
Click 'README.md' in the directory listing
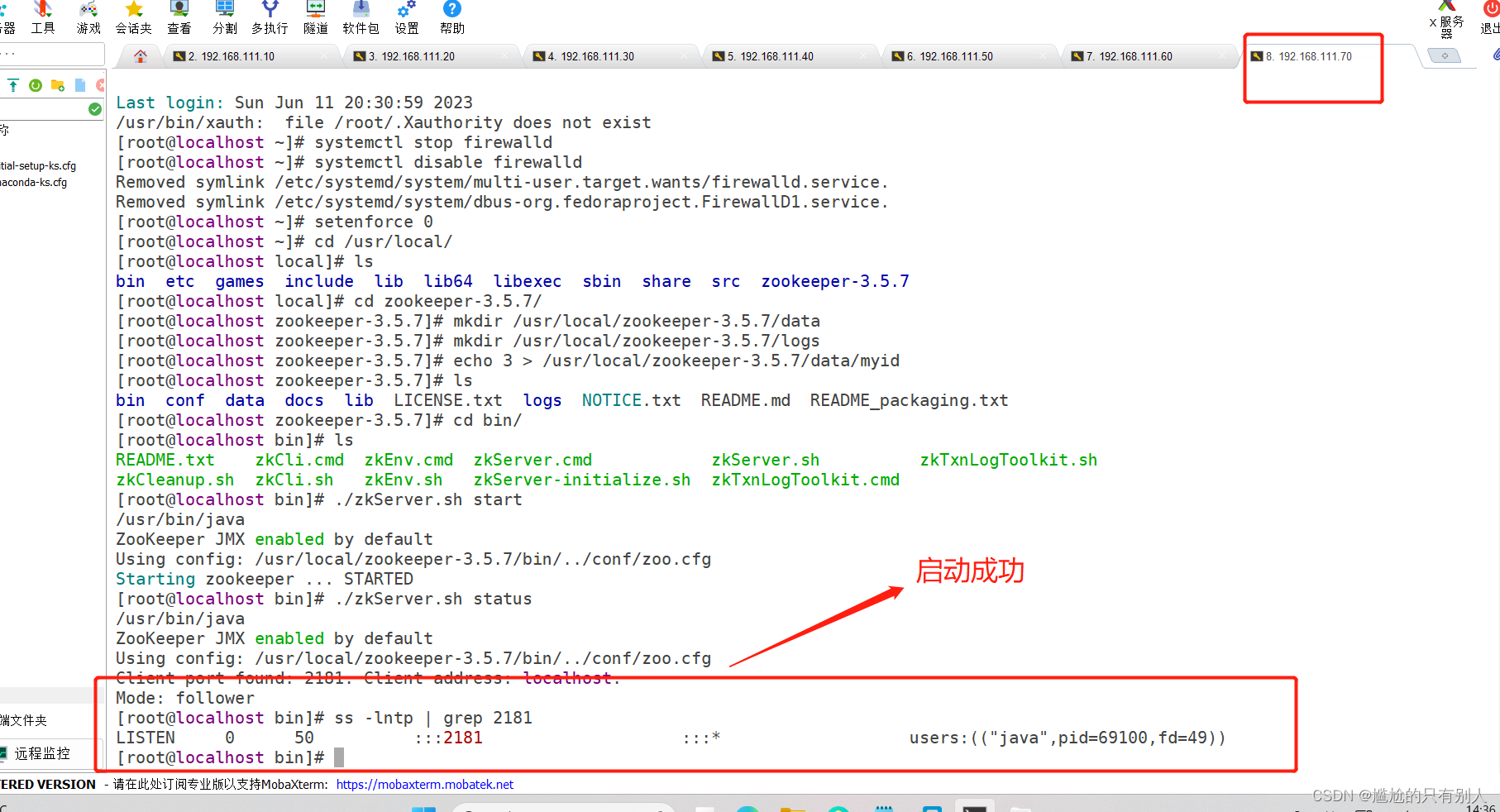[x=746, y=400]
